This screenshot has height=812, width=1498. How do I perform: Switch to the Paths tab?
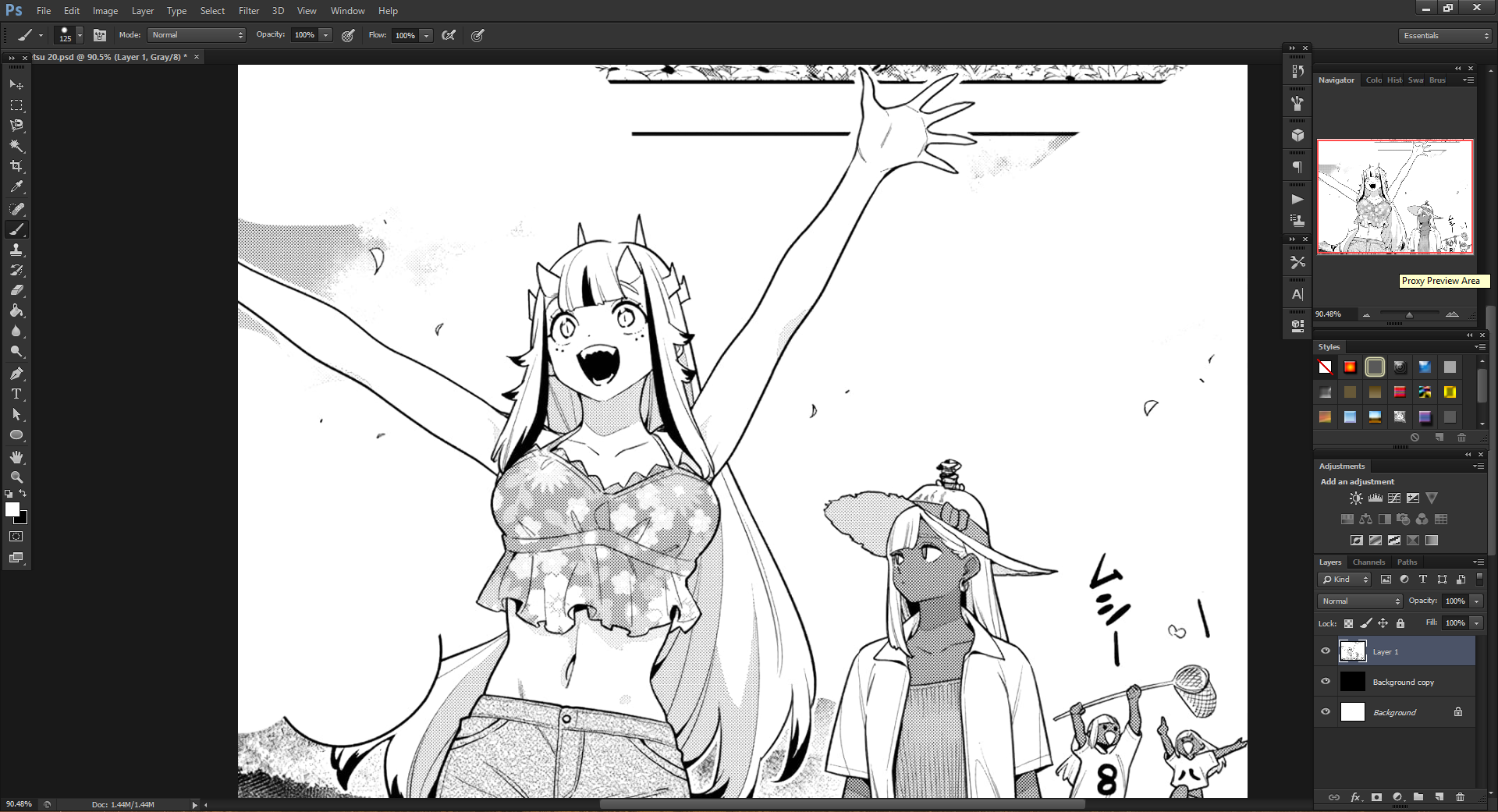pyautogui.click(x=1407, y=562)
